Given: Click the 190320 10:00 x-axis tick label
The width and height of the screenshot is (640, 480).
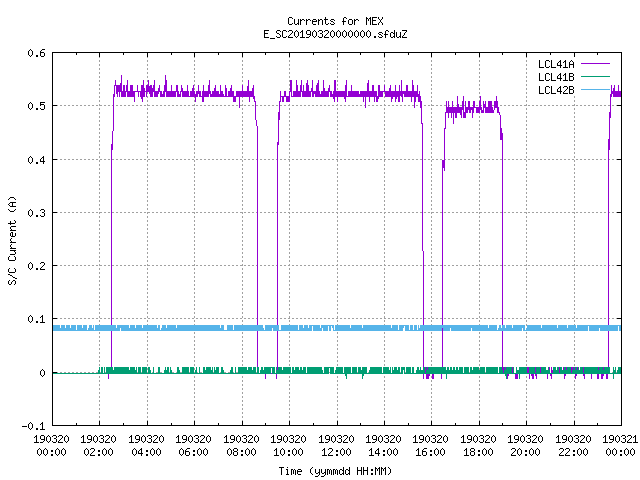Looking at the screenshot, I should coord(288,446).
